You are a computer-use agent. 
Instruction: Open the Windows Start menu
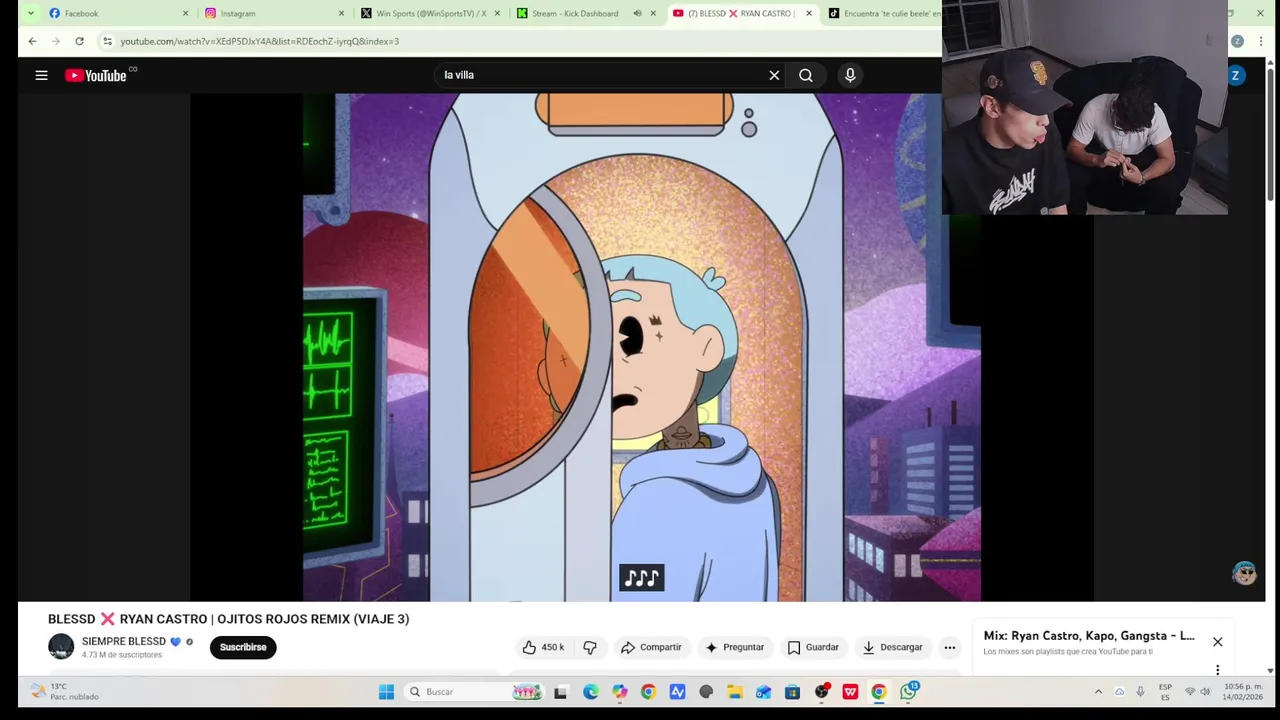click(386, 691)
